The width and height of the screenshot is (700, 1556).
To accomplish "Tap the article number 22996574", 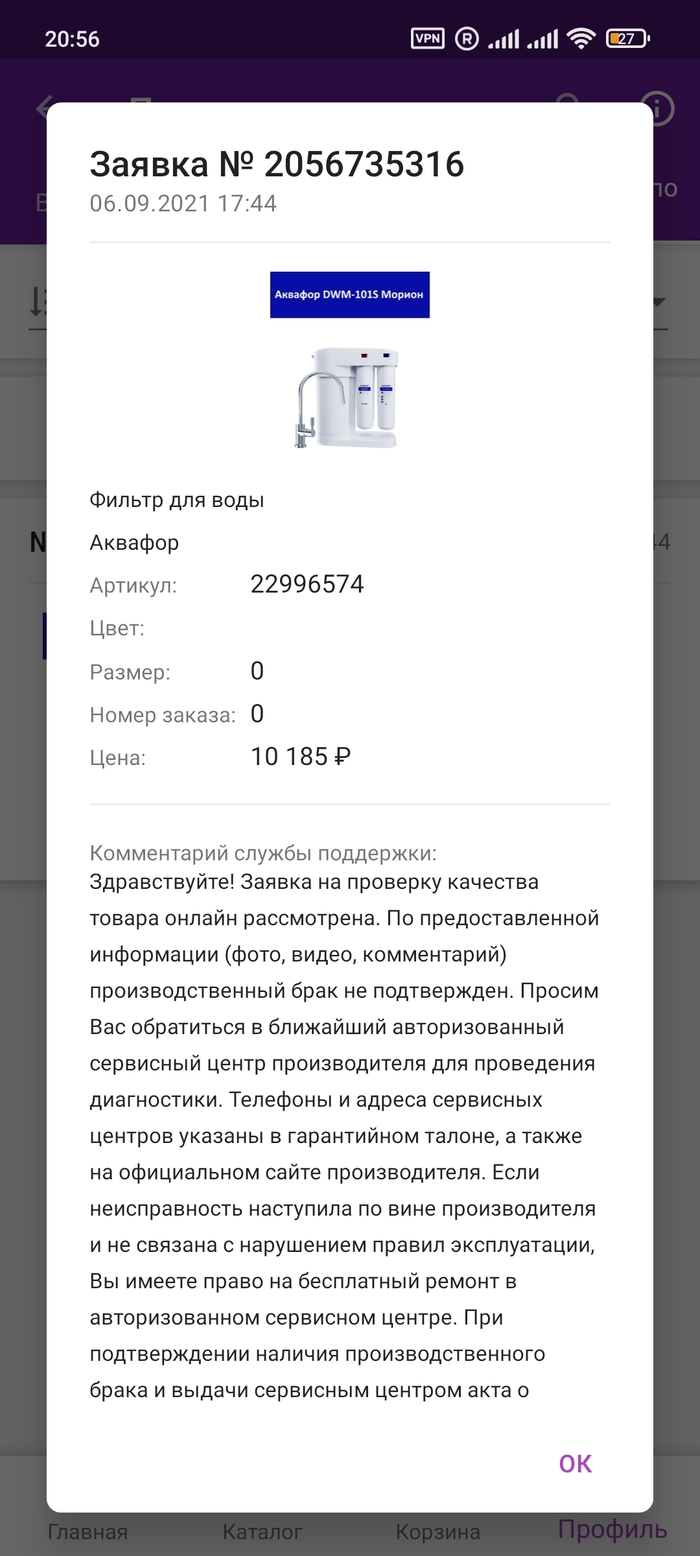I will (307, 585).
